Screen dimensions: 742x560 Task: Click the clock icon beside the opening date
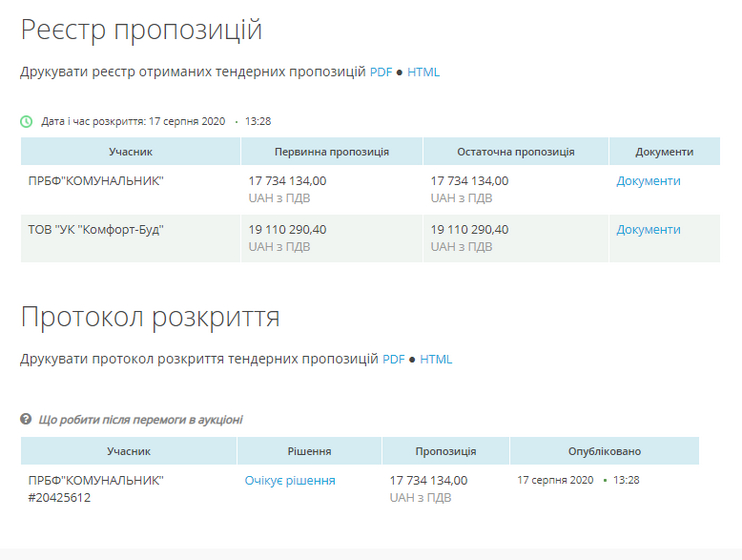pos(27,121)
